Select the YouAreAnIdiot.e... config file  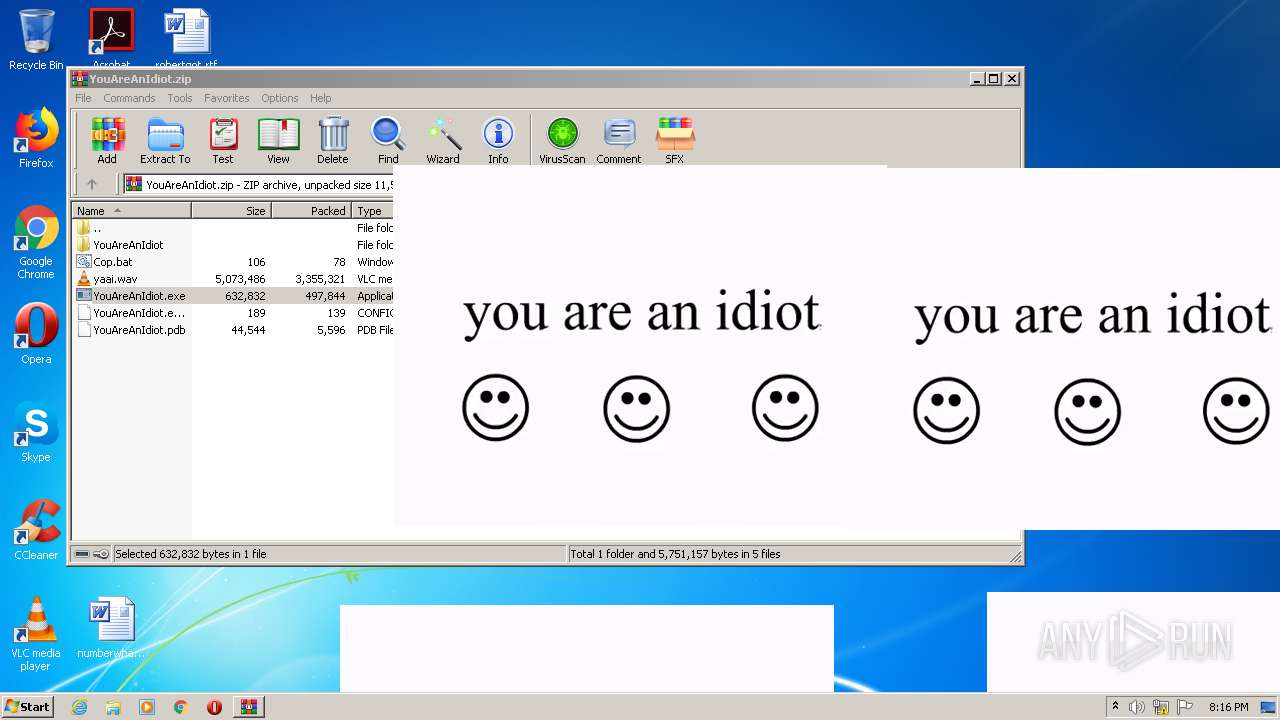click(x=233, y=313)
